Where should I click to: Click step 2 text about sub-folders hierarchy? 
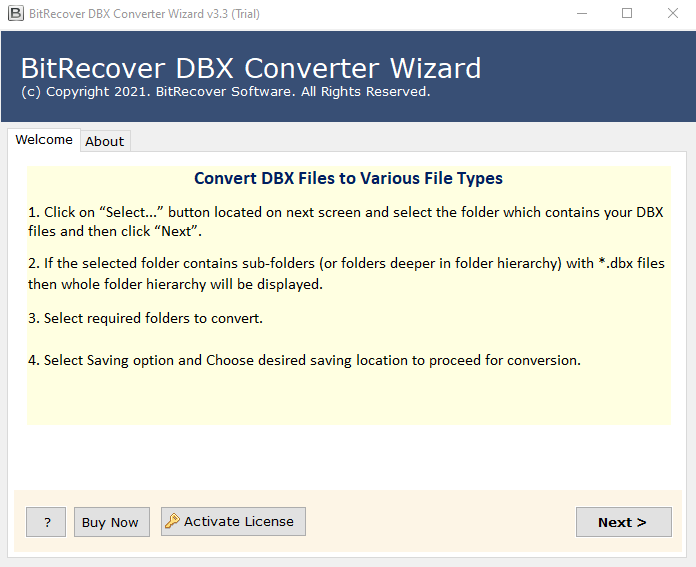[x=346, y=274]
